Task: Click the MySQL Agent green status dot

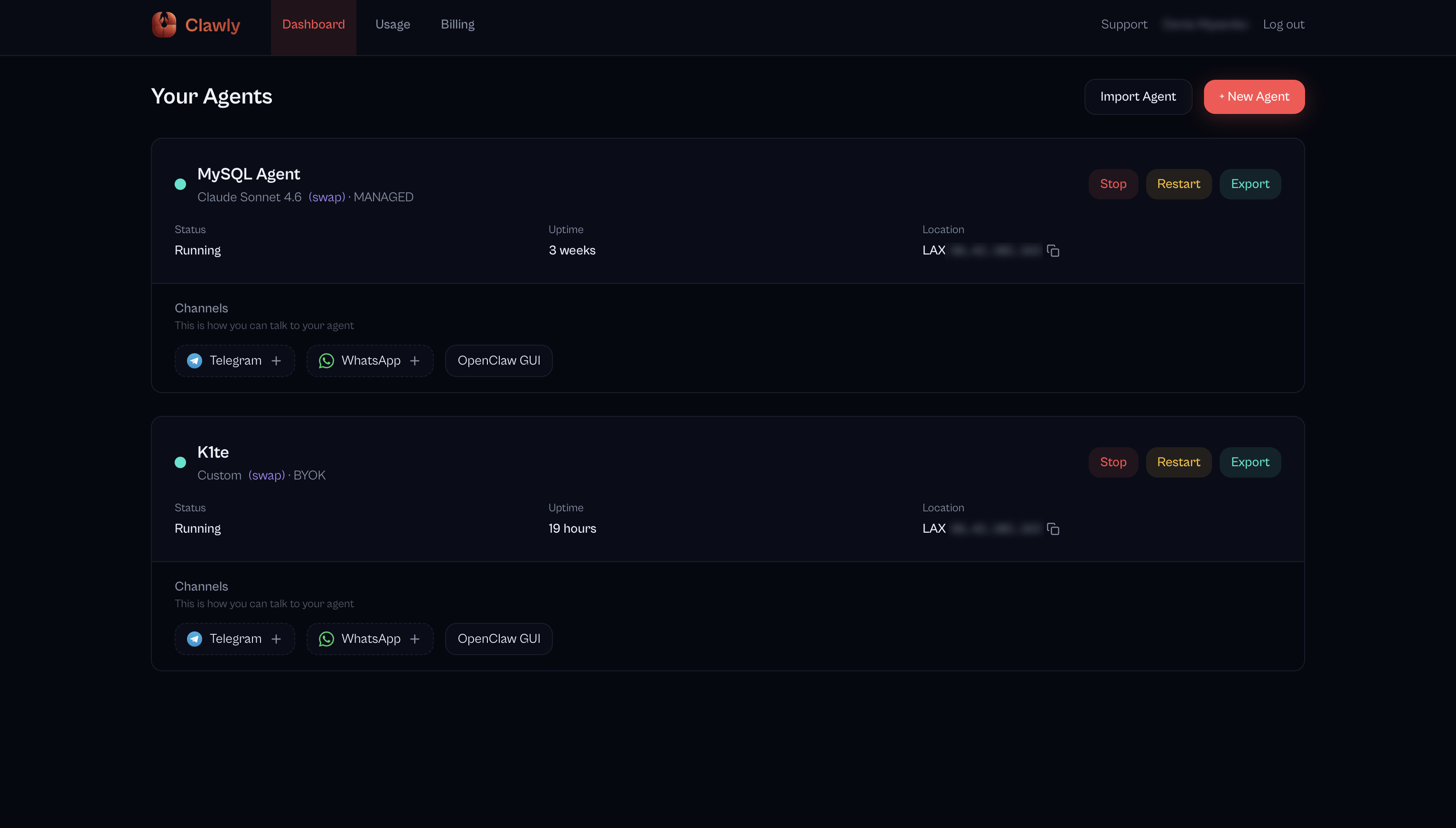Action: click(x=180, y=184)
